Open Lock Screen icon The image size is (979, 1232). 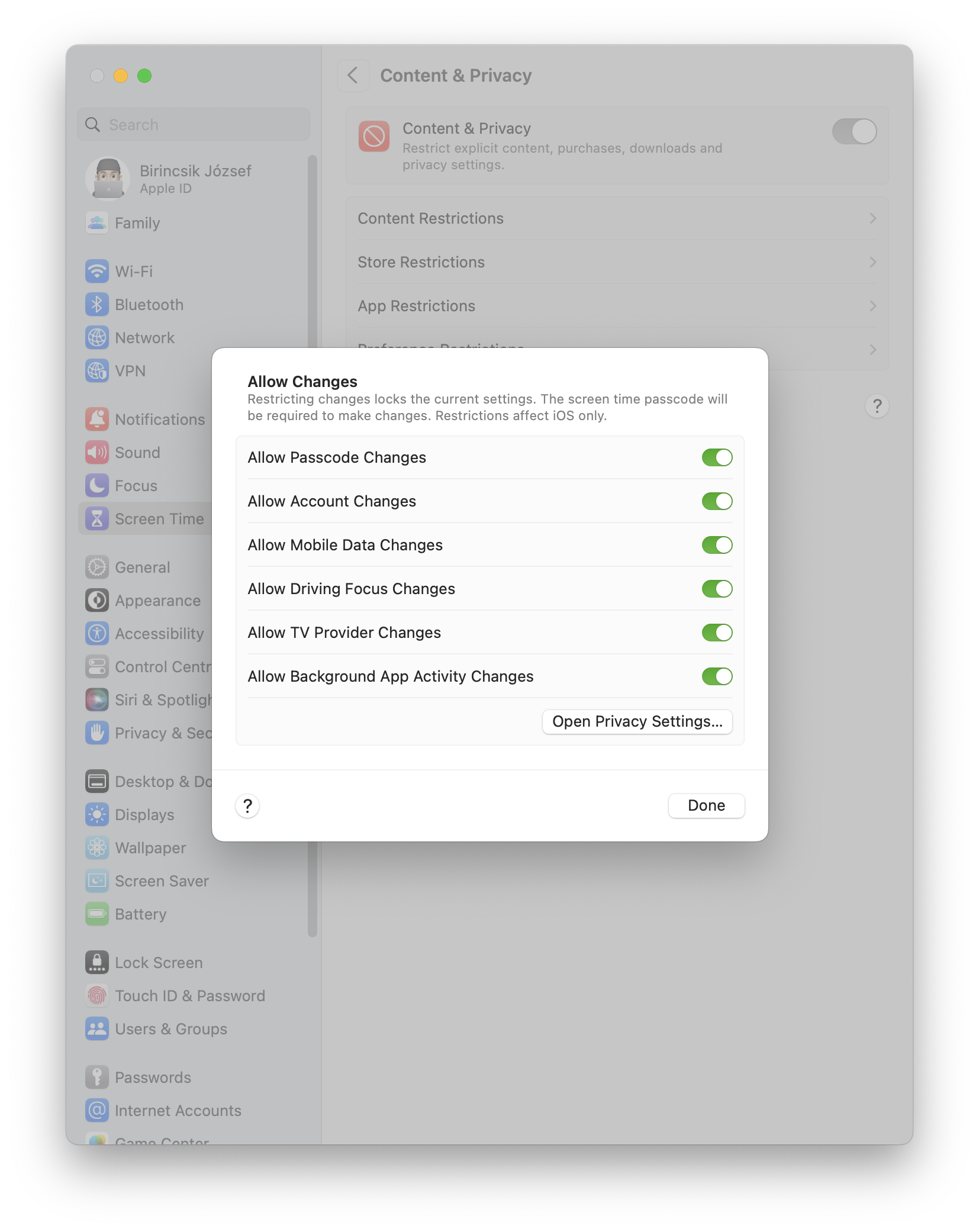[x=97, y=963]
